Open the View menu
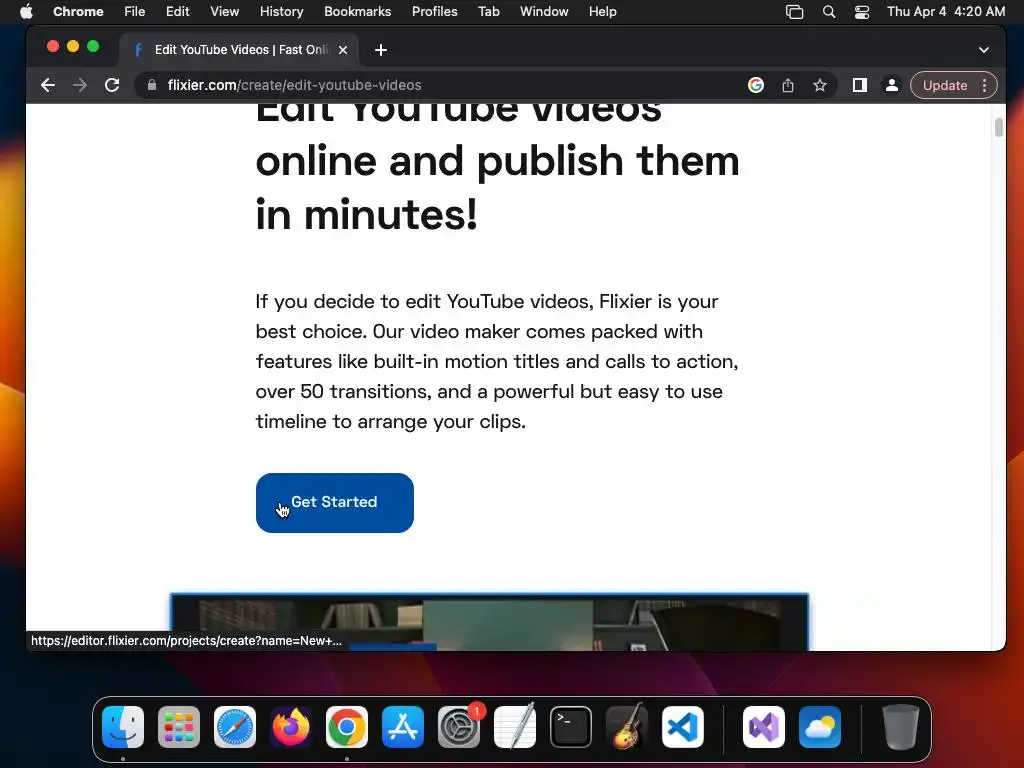 pos(225,11)
